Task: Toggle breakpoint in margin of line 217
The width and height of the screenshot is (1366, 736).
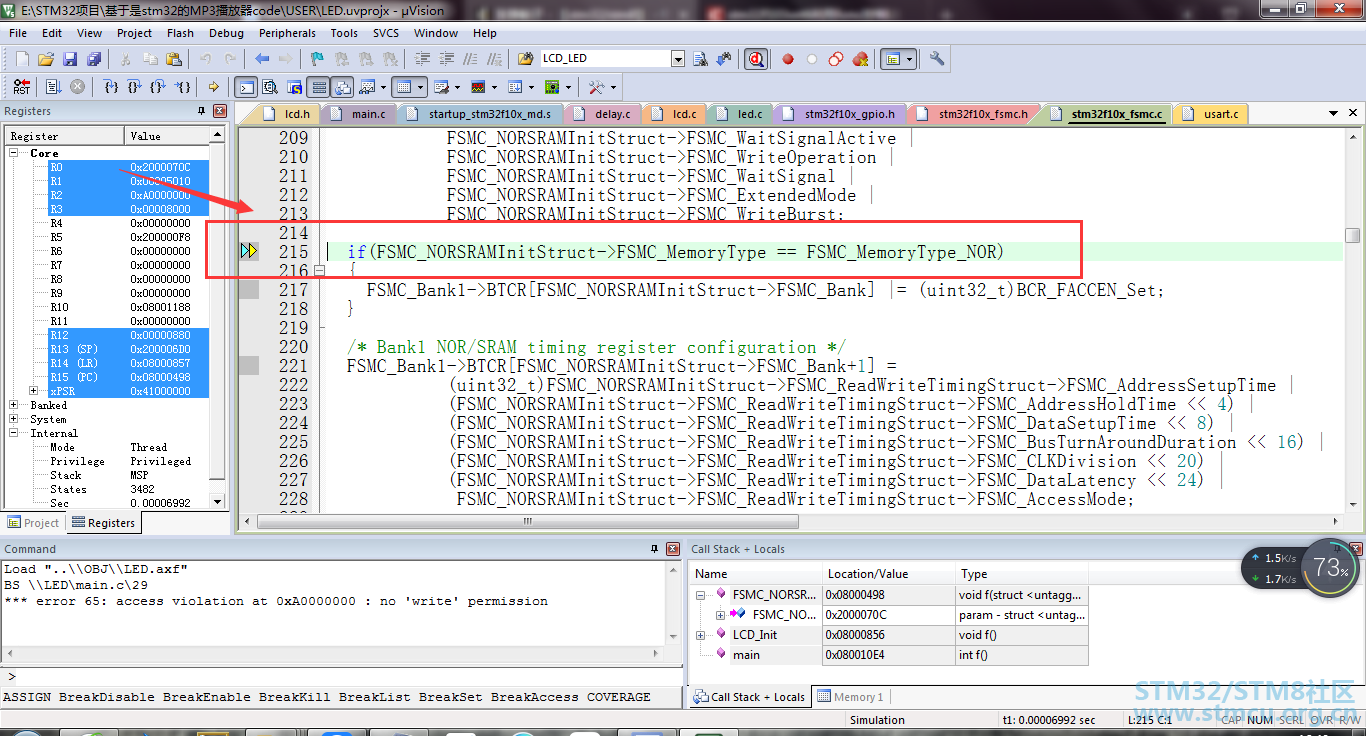Action: (249, 290)
